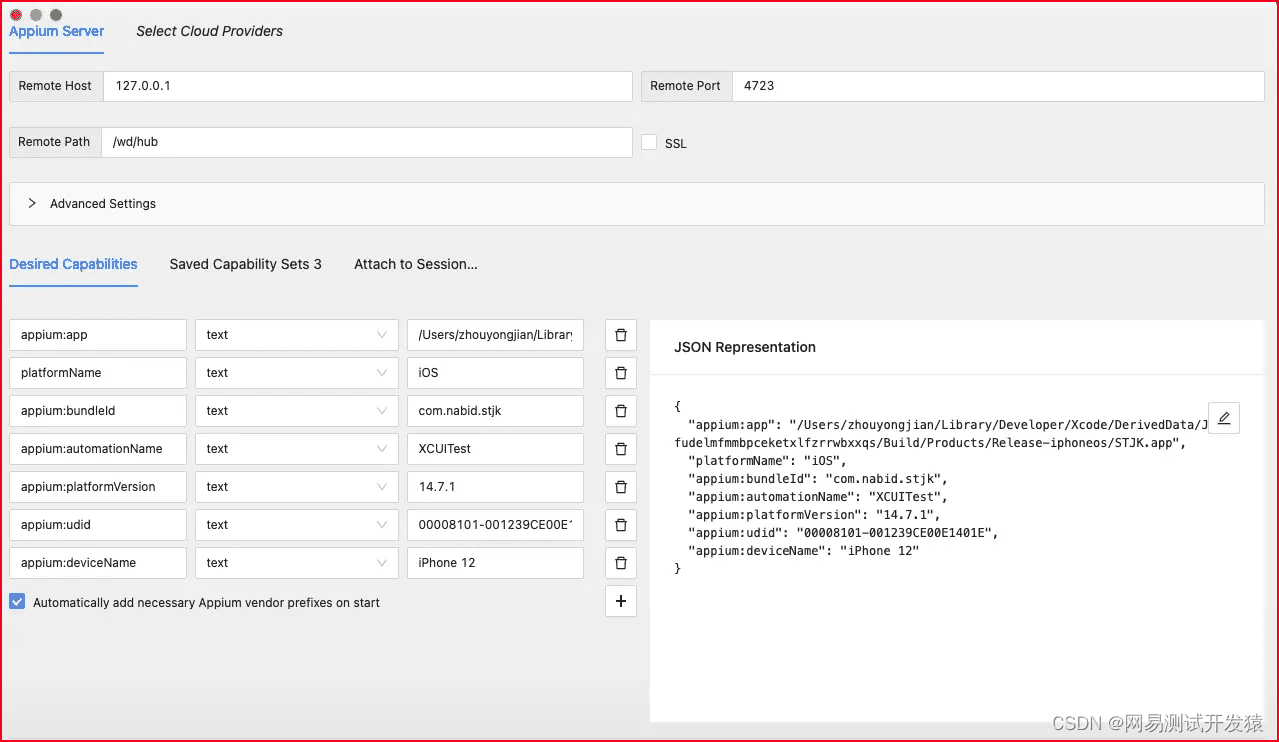Edit the appium:automationName name field

click(98, 449)
